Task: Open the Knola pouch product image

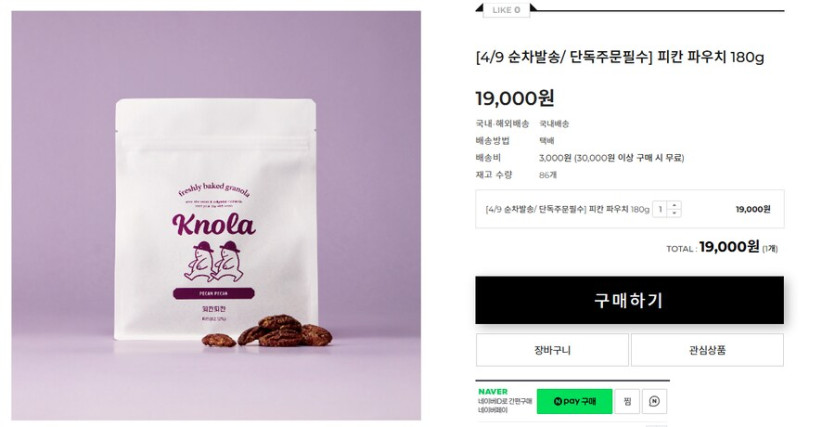Action: (x=216, y=216)
